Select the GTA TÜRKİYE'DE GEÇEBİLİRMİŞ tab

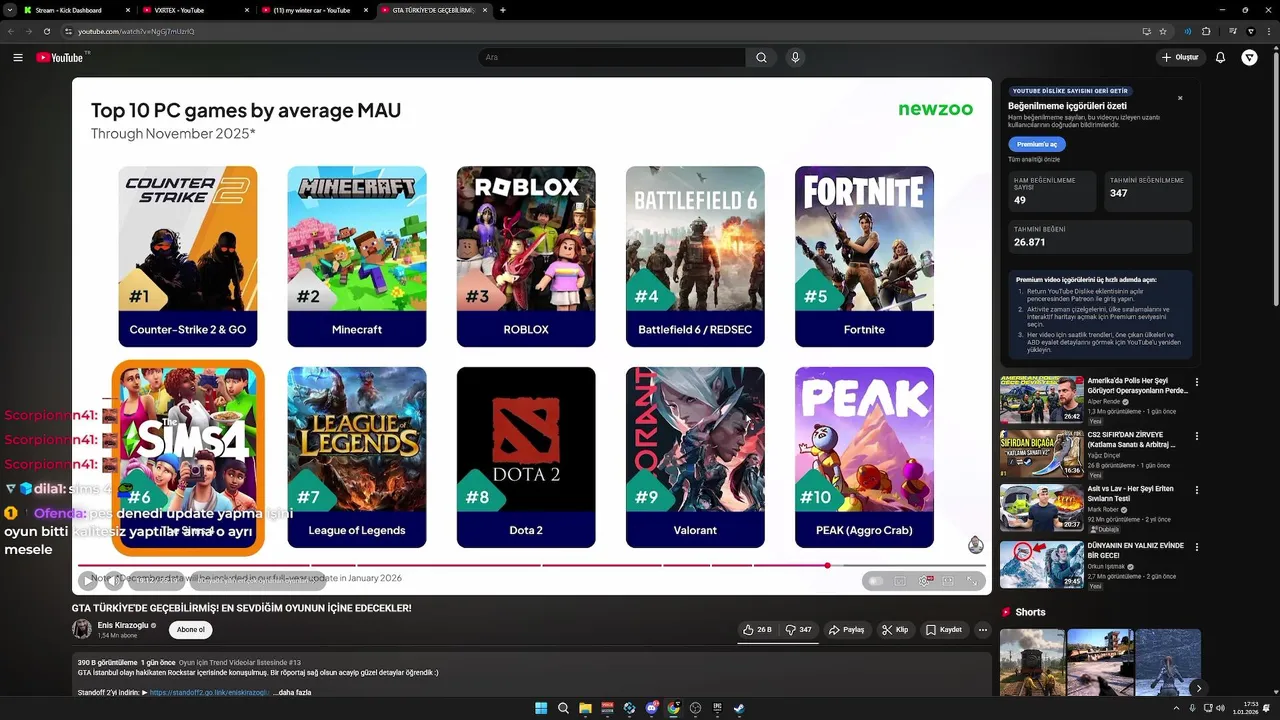point(434,10)
